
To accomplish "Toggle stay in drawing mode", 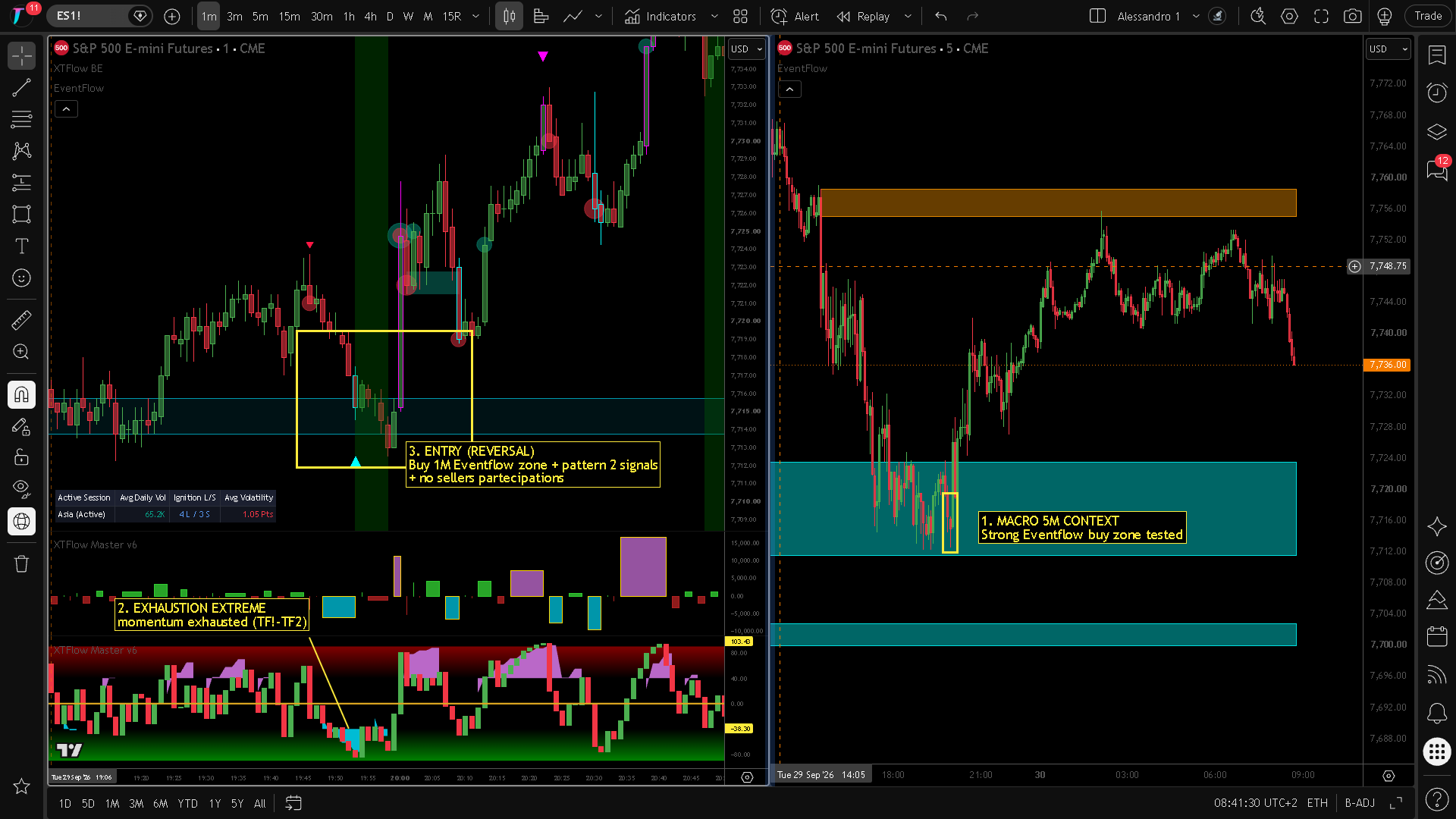I will pyautogui.click(x=21, y=426).
